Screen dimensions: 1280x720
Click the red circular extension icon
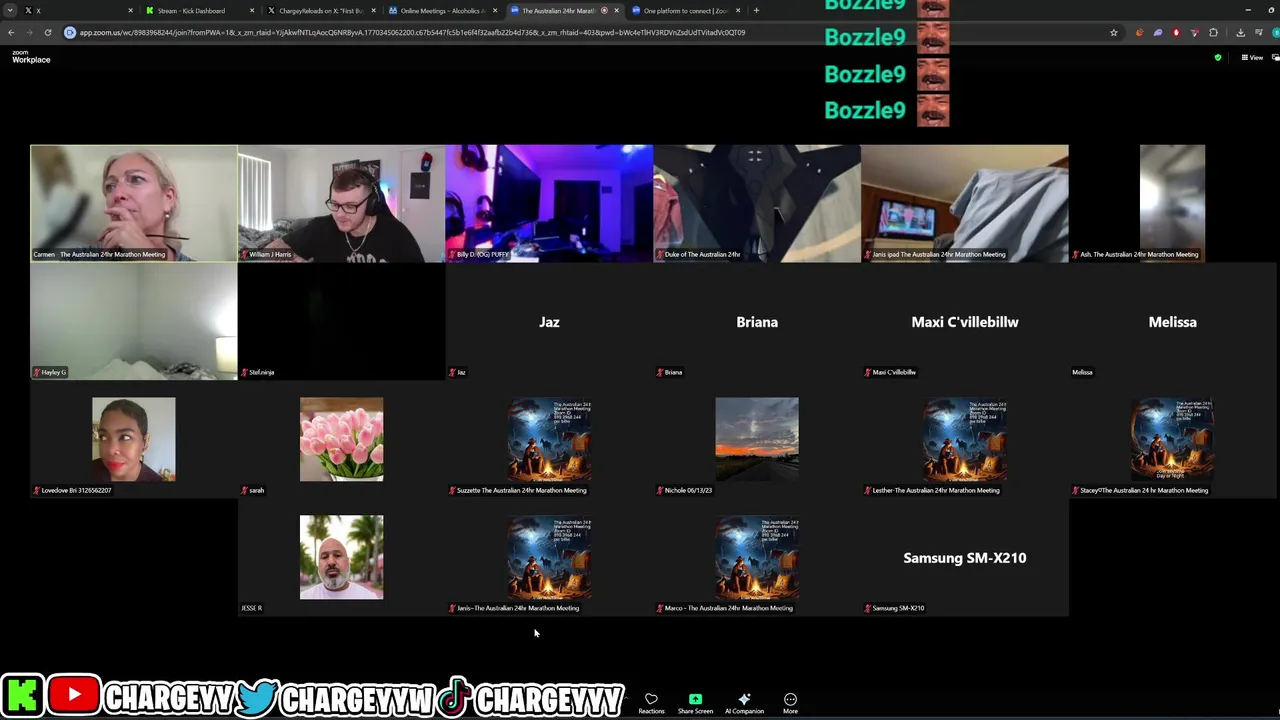1176,32
